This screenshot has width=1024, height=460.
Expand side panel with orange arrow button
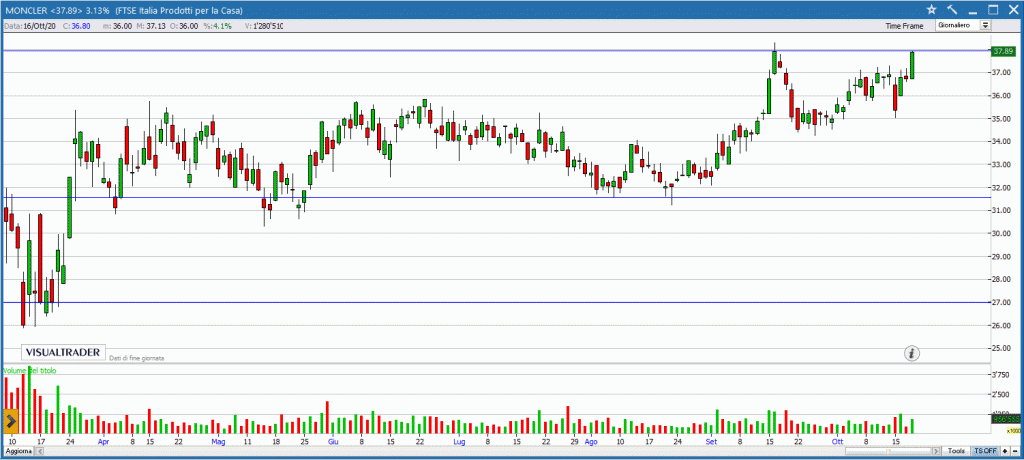(10, 421)
